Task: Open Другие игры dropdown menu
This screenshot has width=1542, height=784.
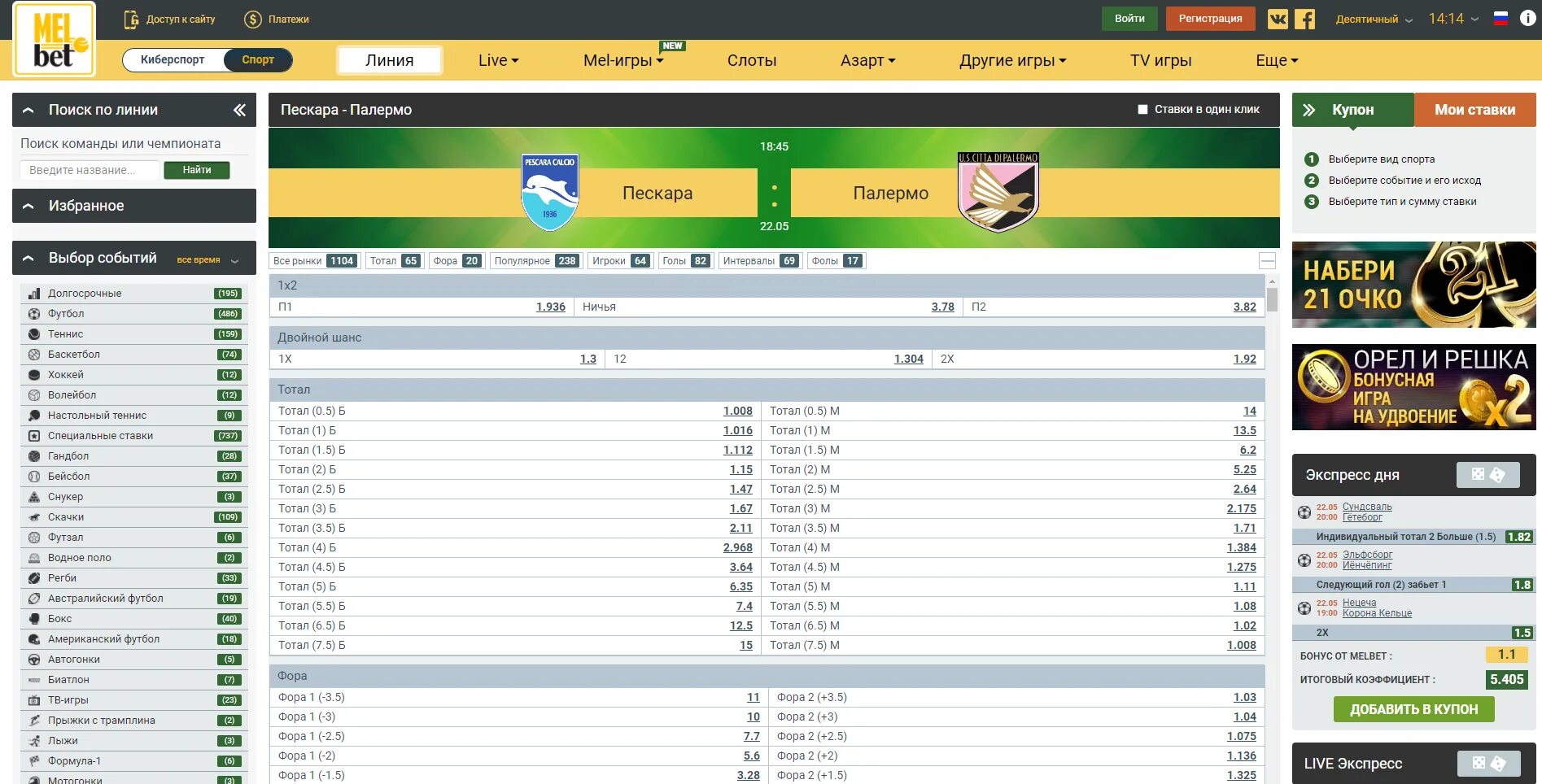Action: pyautogui.click(x=1012, y=60)
